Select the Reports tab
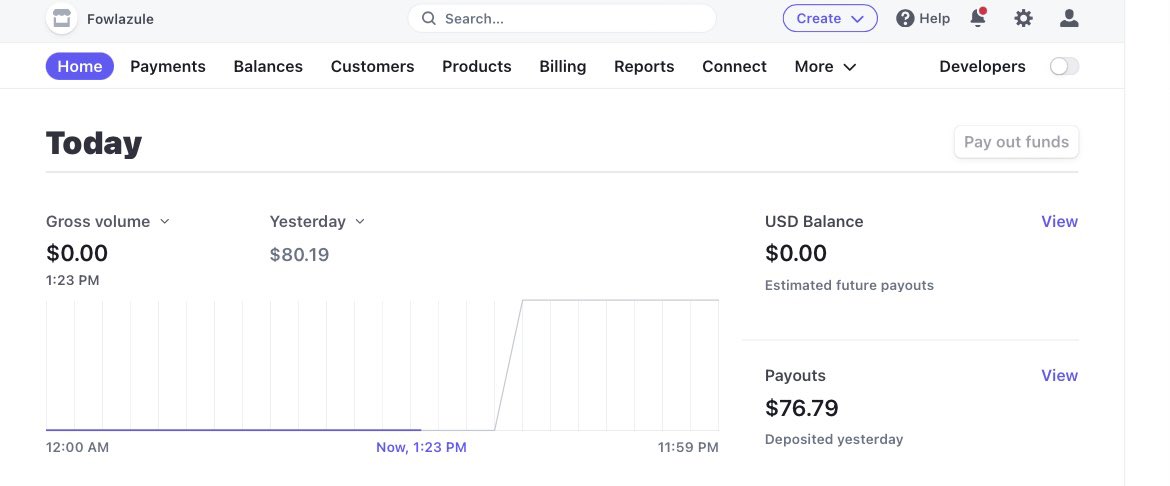Screen dimensions: 1170x486 [644, 66]
